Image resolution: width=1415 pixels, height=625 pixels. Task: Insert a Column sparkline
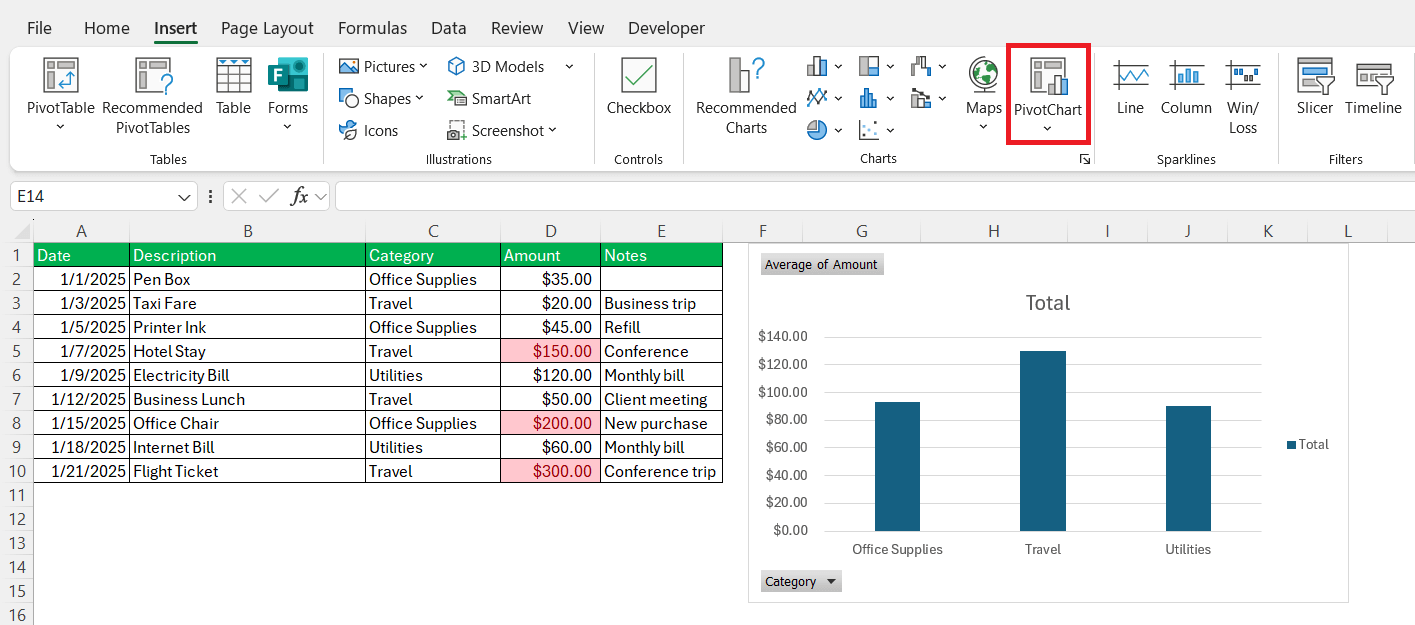[x=1186, y=87]
